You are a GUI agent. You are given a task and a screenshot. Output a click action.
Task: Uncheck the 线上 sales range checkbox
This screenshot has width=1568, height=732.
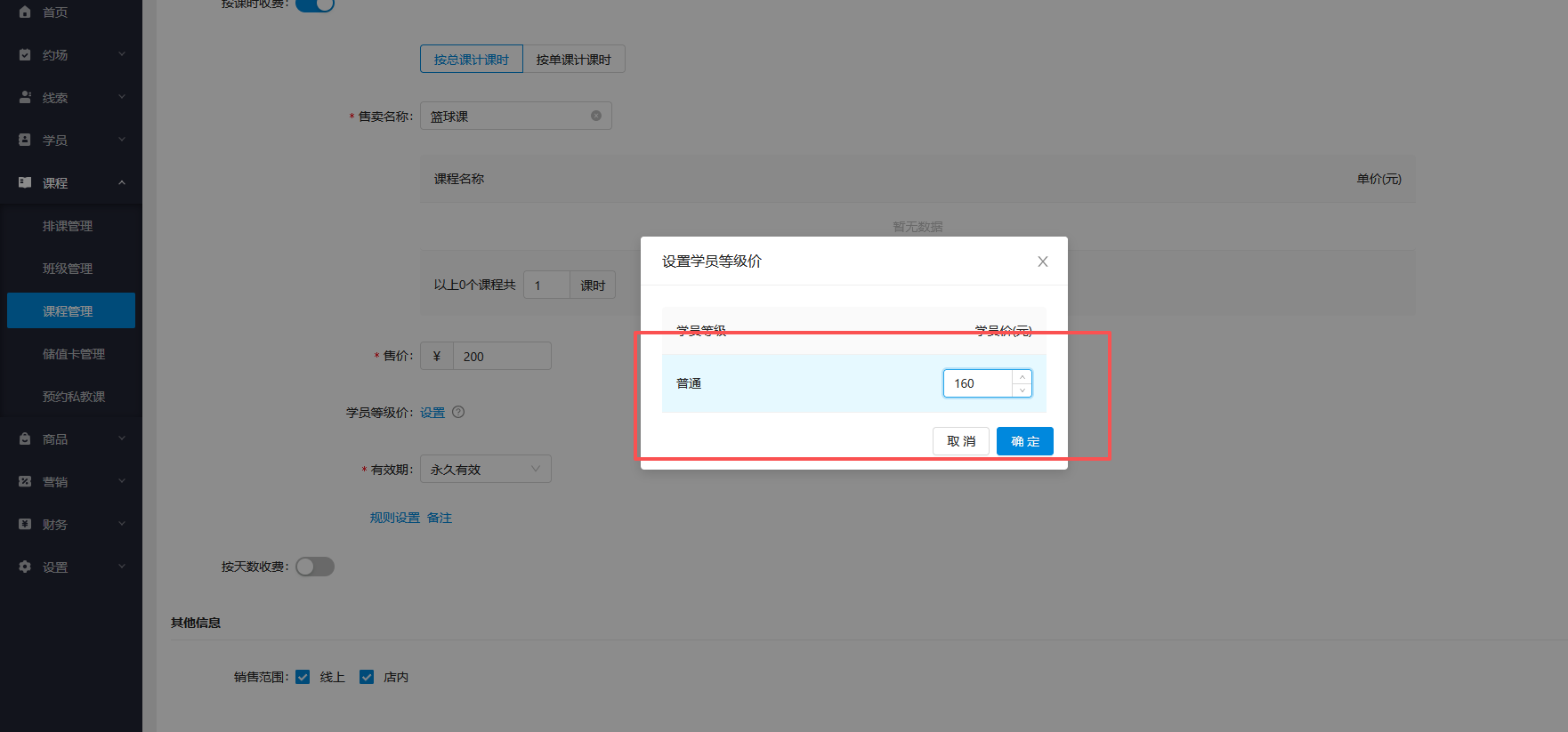(x=303, y=677)
